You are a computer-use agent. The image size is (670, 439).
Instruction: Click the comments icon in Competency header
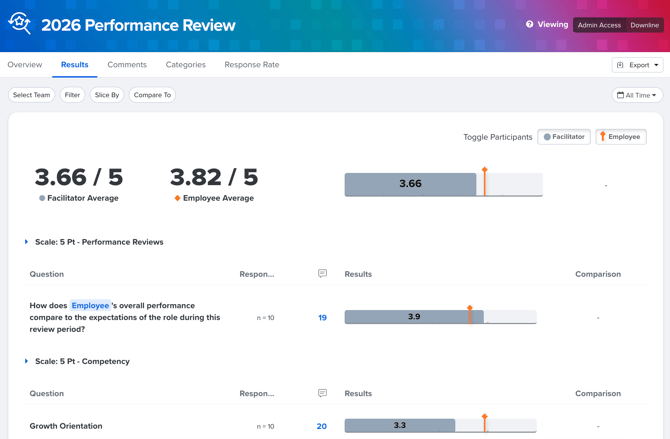tap(323, 393)
